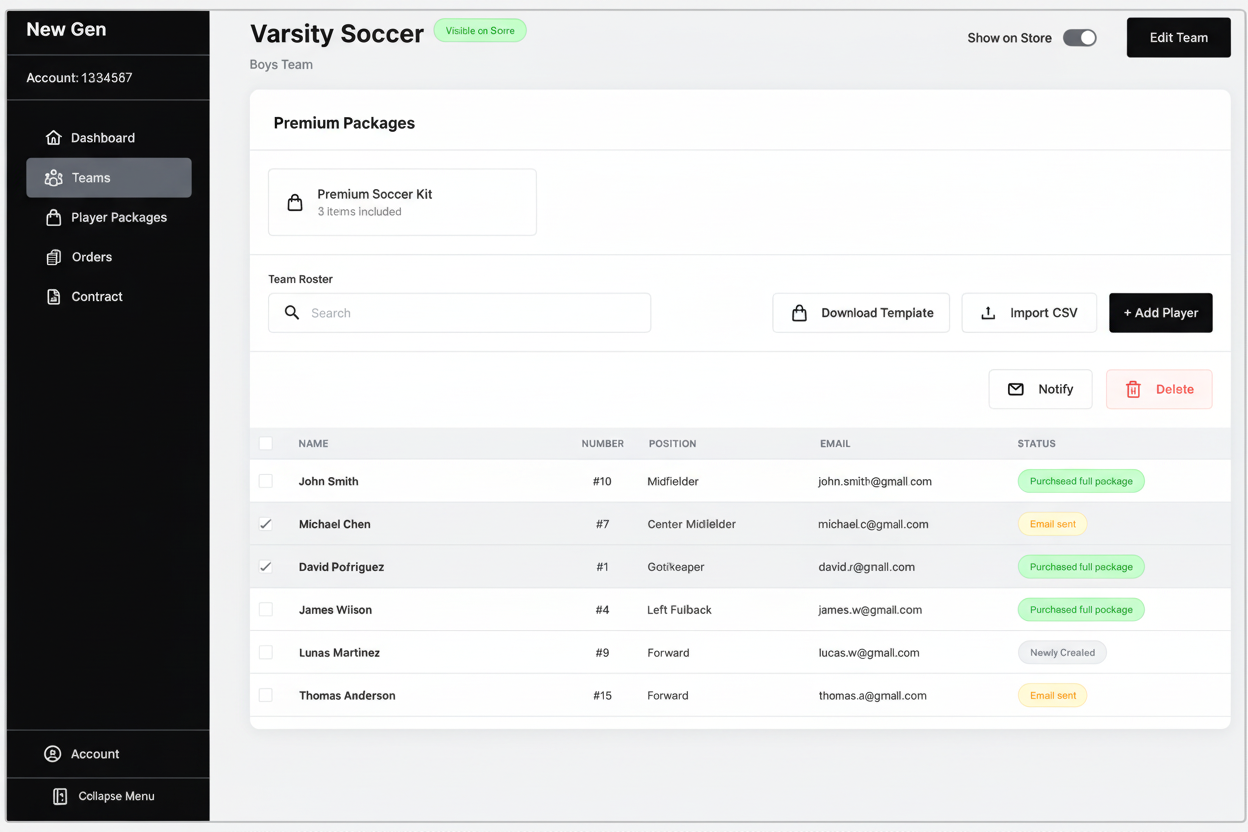Uncheck Michael Chen's row checkbox
This screenshot has width=1248, height=832.
[266, 524]
